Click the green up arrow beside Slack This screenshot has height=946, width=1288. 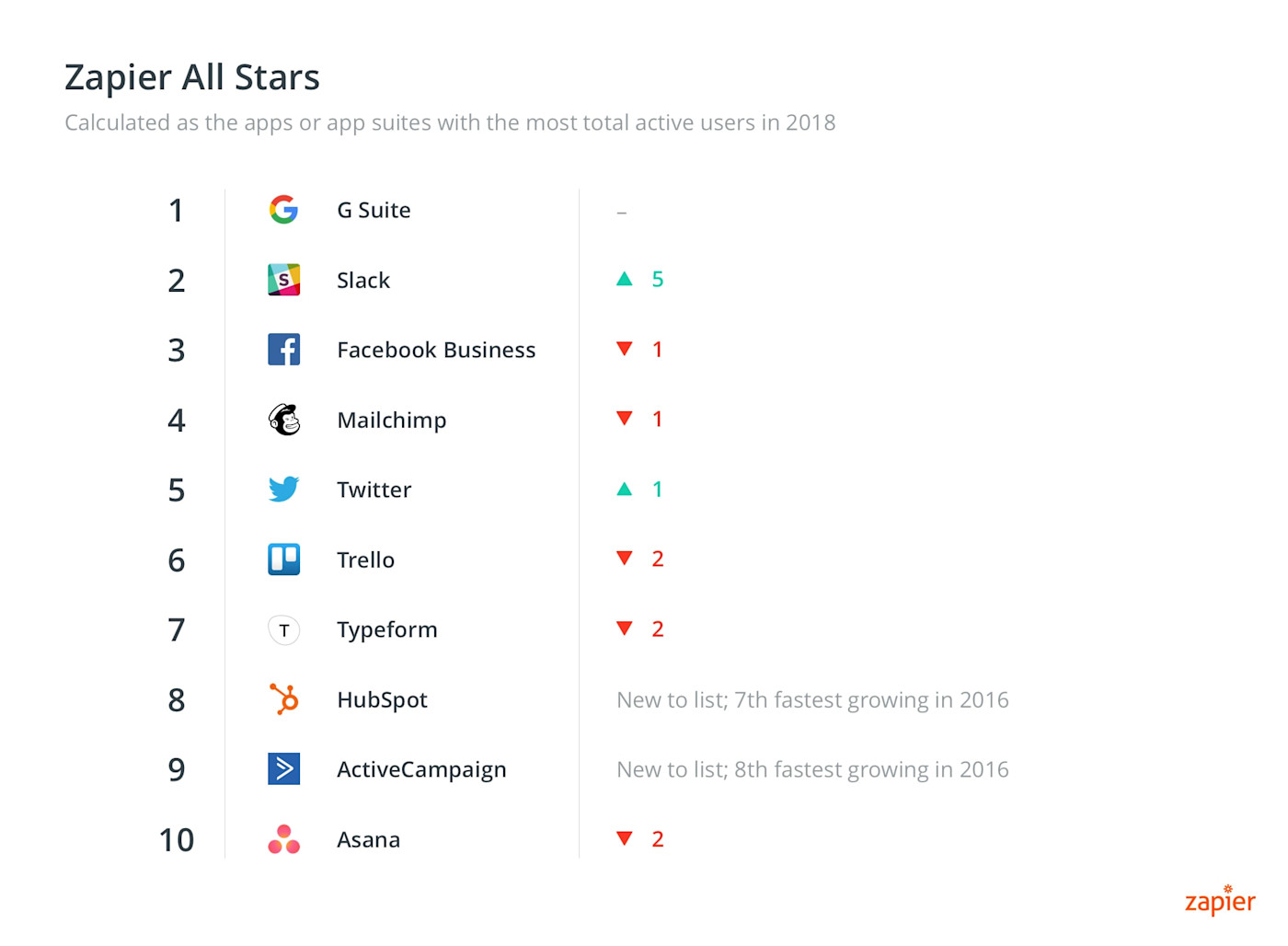coord(625,279)
